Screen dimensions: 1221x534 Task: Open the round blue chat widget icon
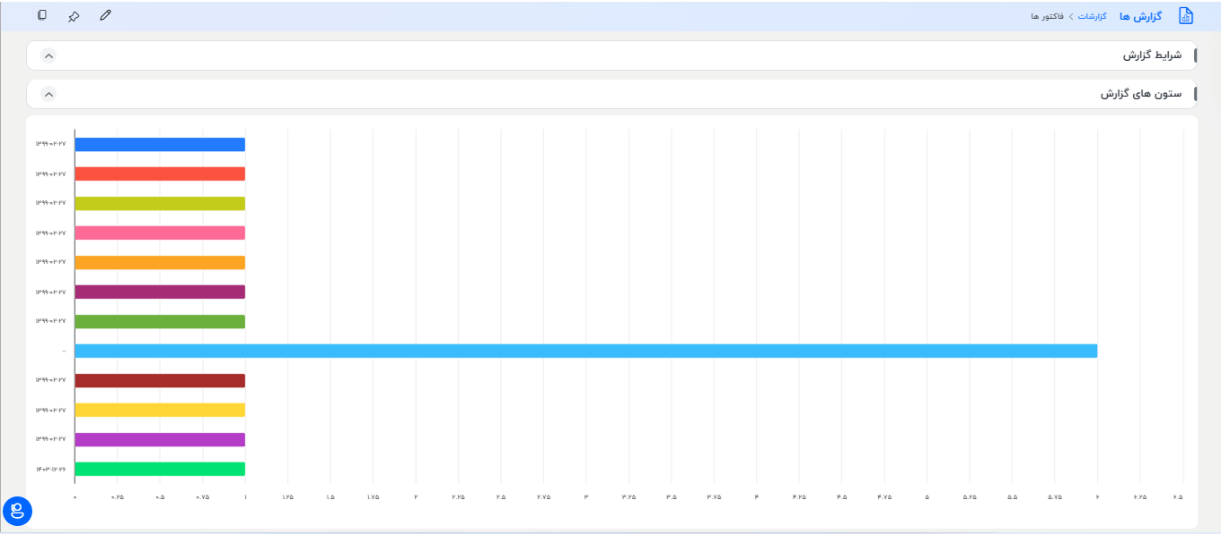(x=17, y=511)
